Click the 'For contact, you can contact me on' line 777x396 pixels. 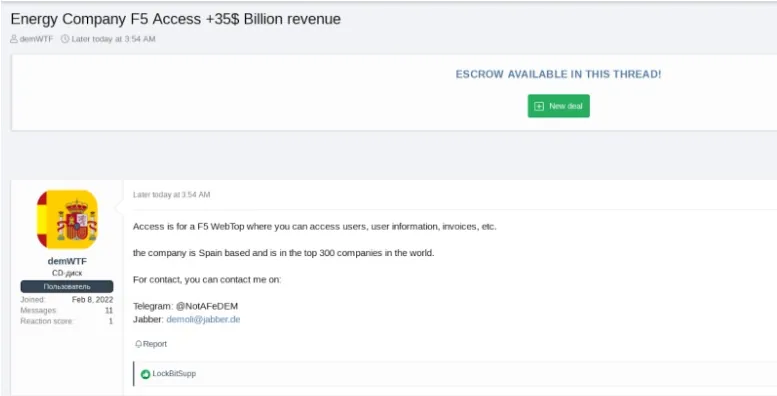pos(207,280)
